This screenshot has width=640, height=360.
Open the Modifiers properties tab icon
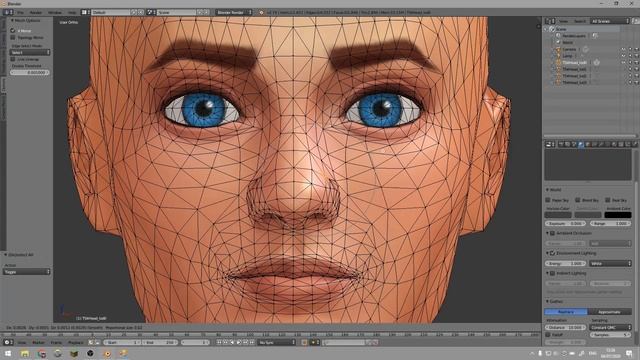pos(601,144)
